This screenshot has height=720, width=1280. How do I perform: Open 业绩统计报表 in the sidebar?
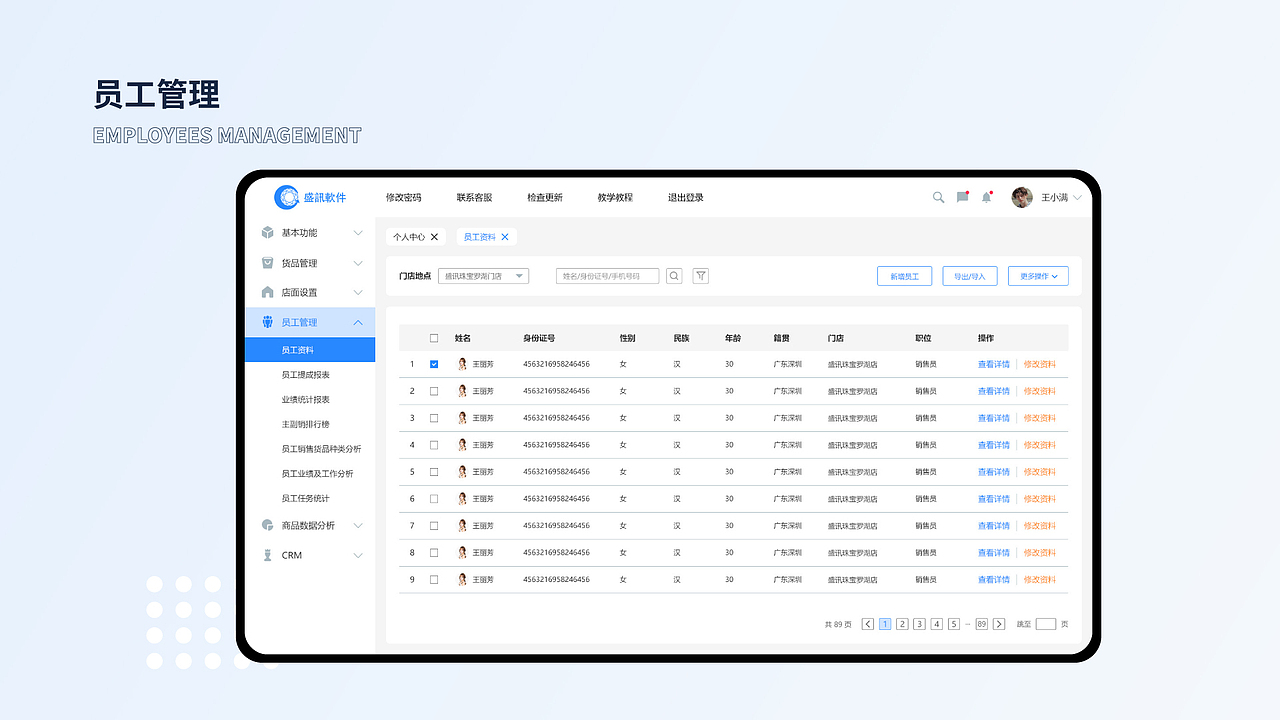[x=305, y=400]
